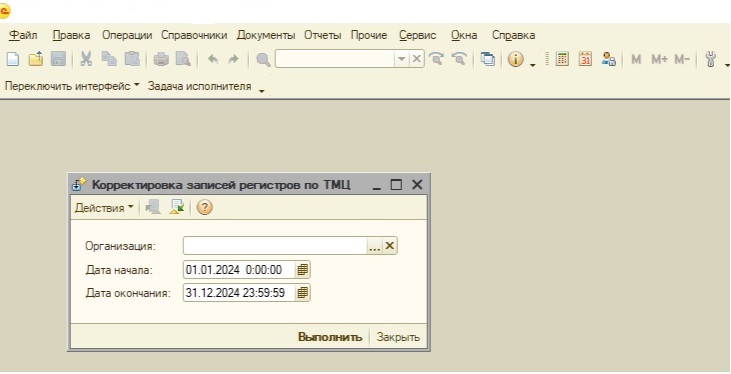Viewport: 731px width, 374px height.
Task: Expand the Действия dropdown menu
Action: [x=103, y=208]
